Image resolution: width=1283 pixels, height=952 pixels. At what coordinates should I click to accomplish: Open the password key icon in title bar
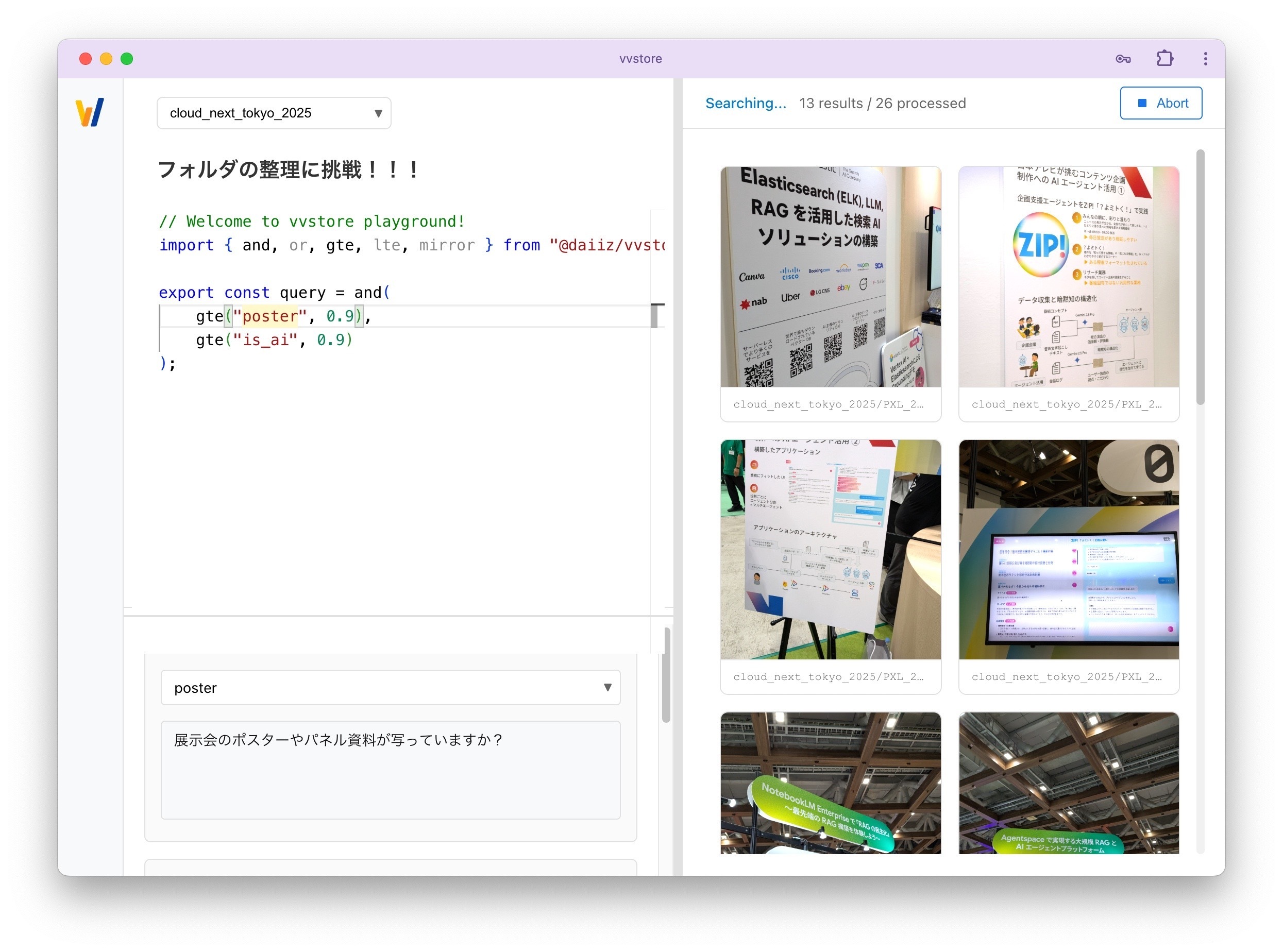click(x=1122, y=59)
